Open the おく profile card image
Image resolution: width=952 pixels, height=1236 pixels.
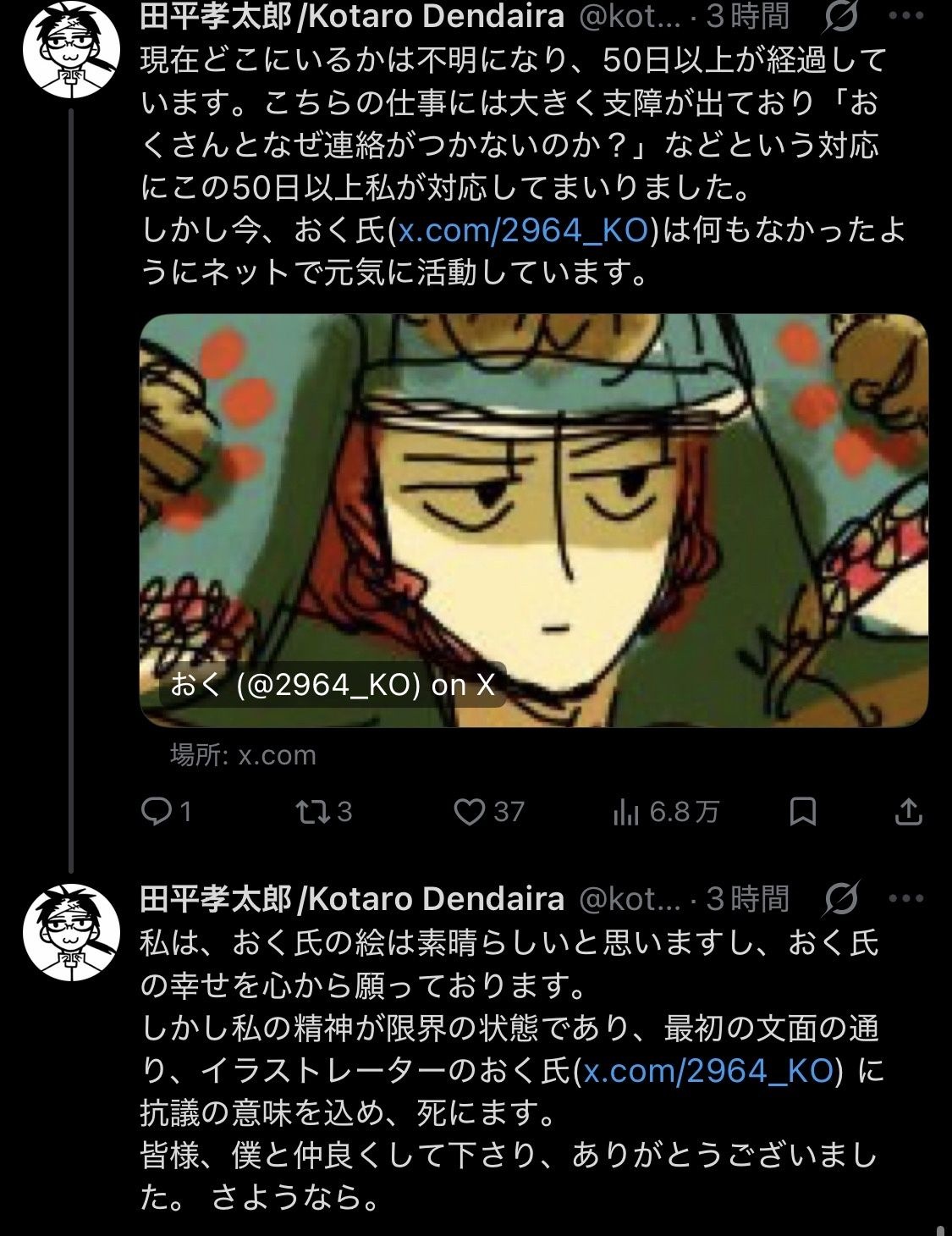pos(534,520)
